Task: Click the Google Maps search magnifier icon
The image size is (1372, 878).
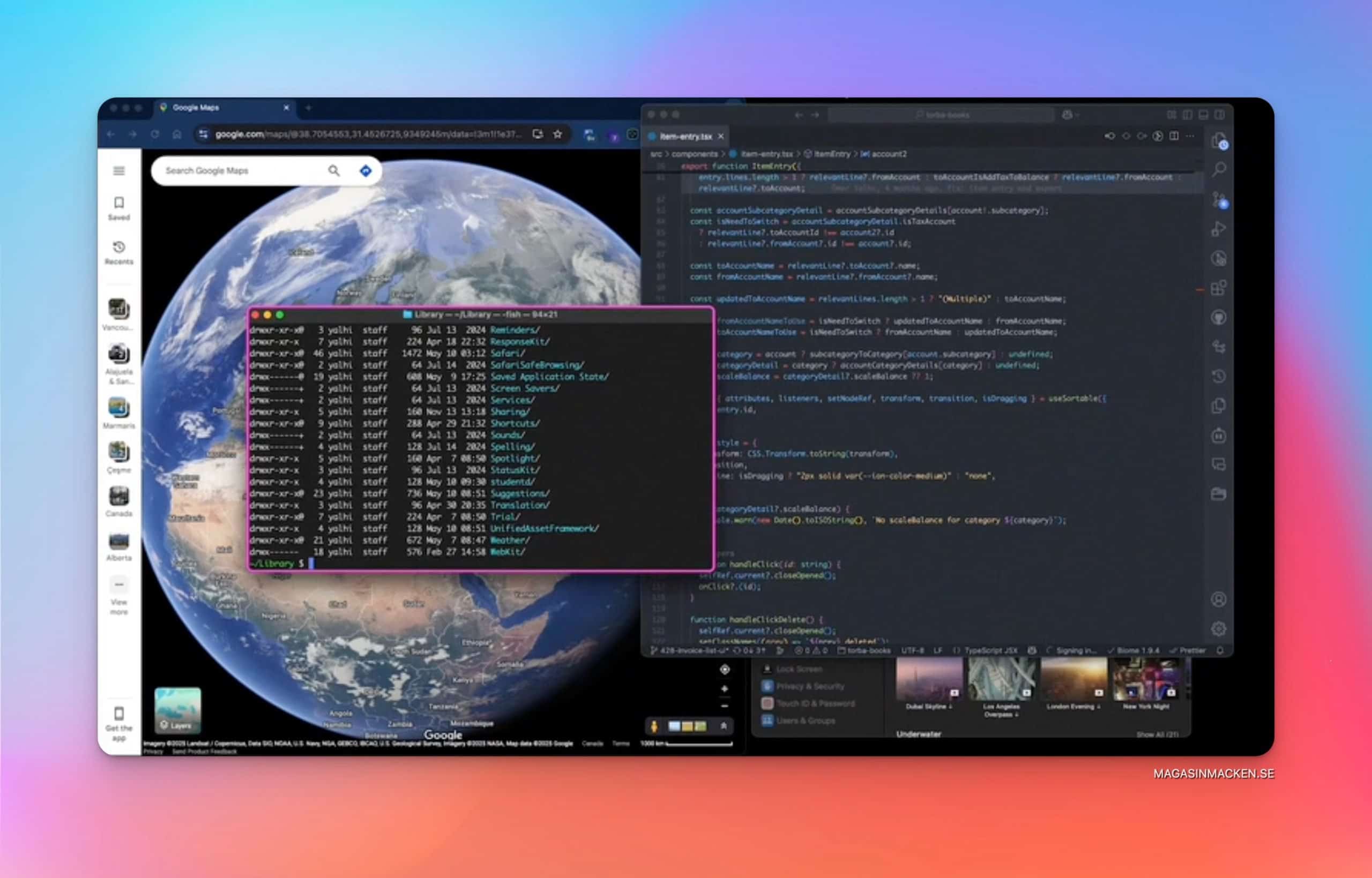Action: [334, 170]
